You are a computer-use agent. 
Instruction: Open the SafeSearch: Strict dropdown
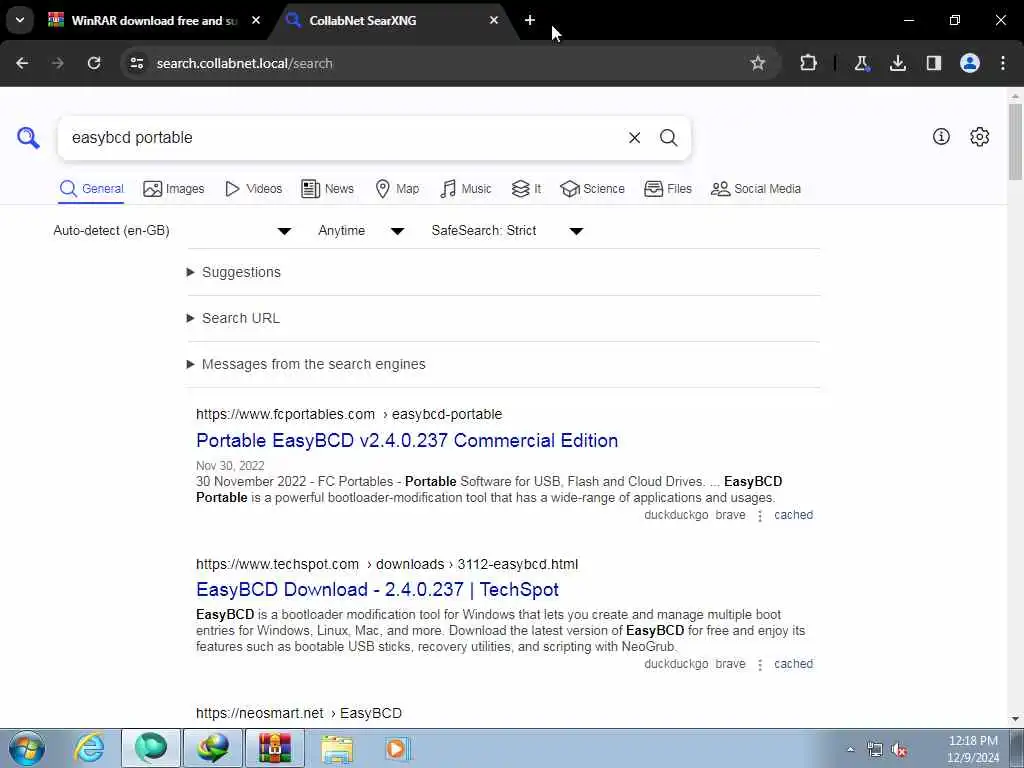(x=507, y=231)
